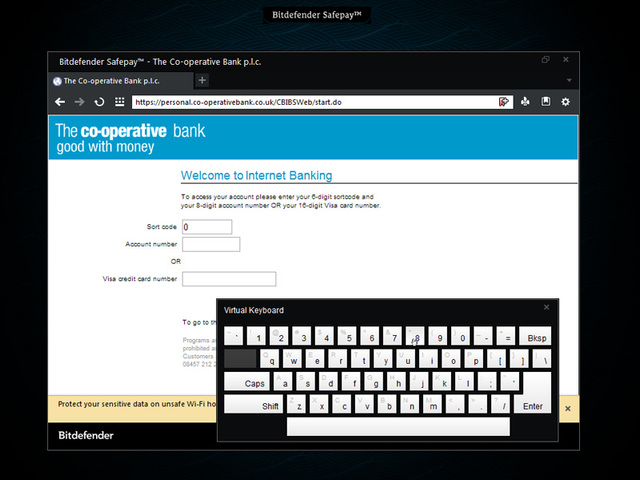Toggle the Shift key on the virtual keyboard
The width and height of the screenshot is (640, 480).
[x=253, y=404]
